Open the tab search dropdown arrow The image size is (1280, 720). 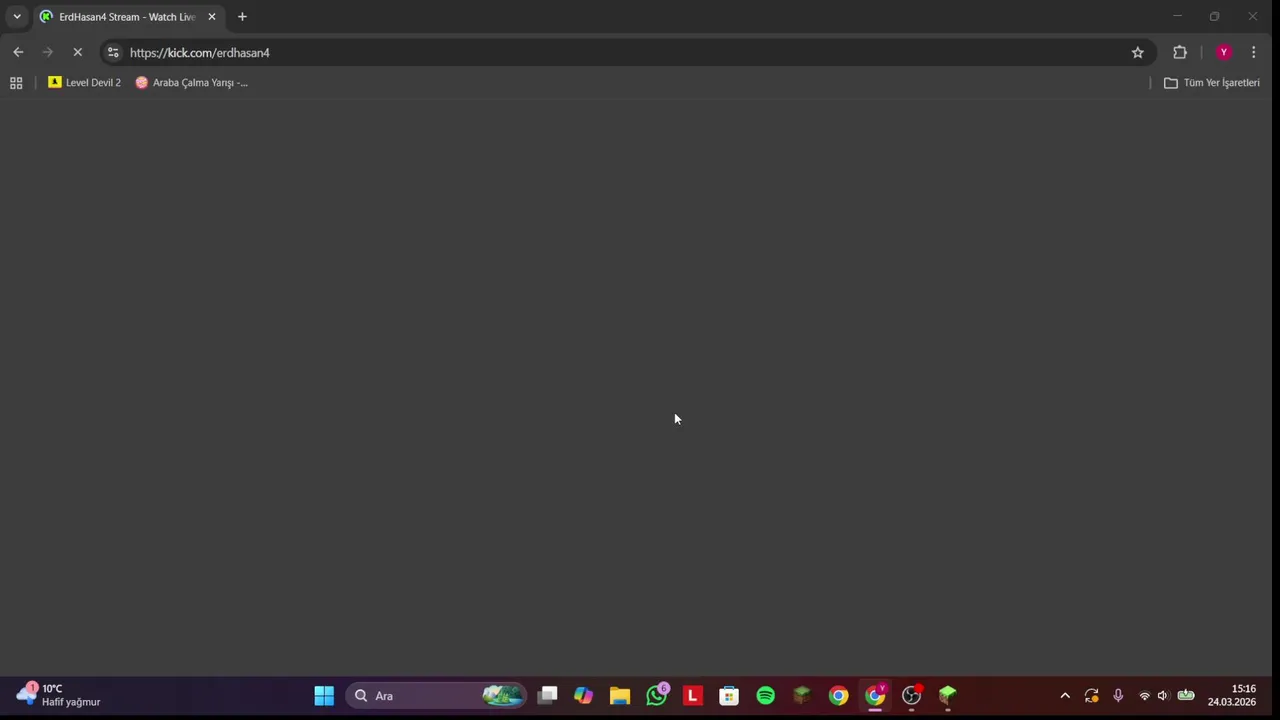pyautogui.click(x=17, y=17)
